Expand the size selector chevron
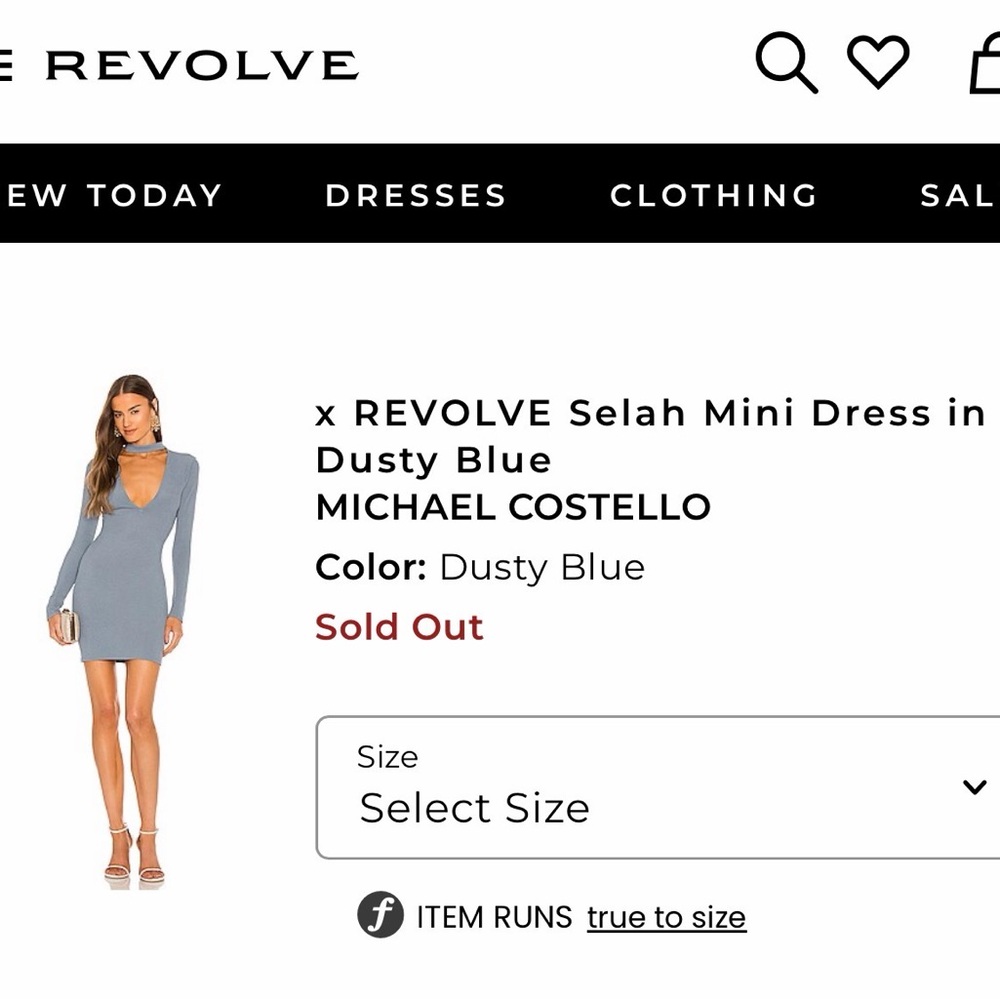 (973, 787)
